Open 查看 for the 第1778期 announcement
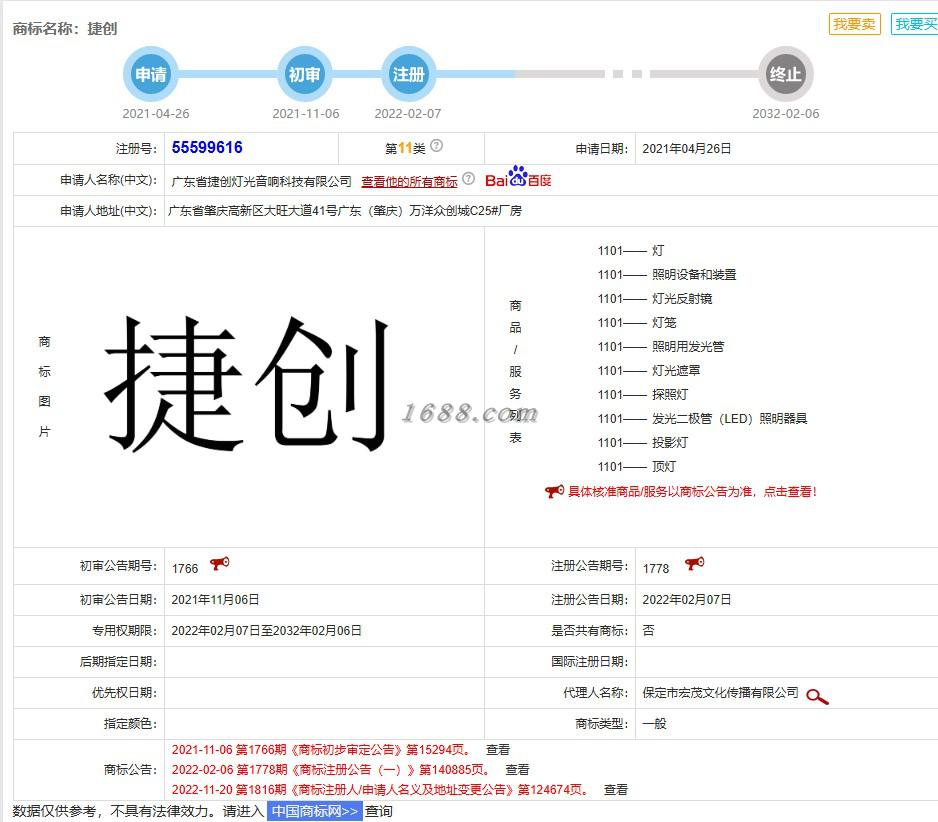 click(517, 770)
